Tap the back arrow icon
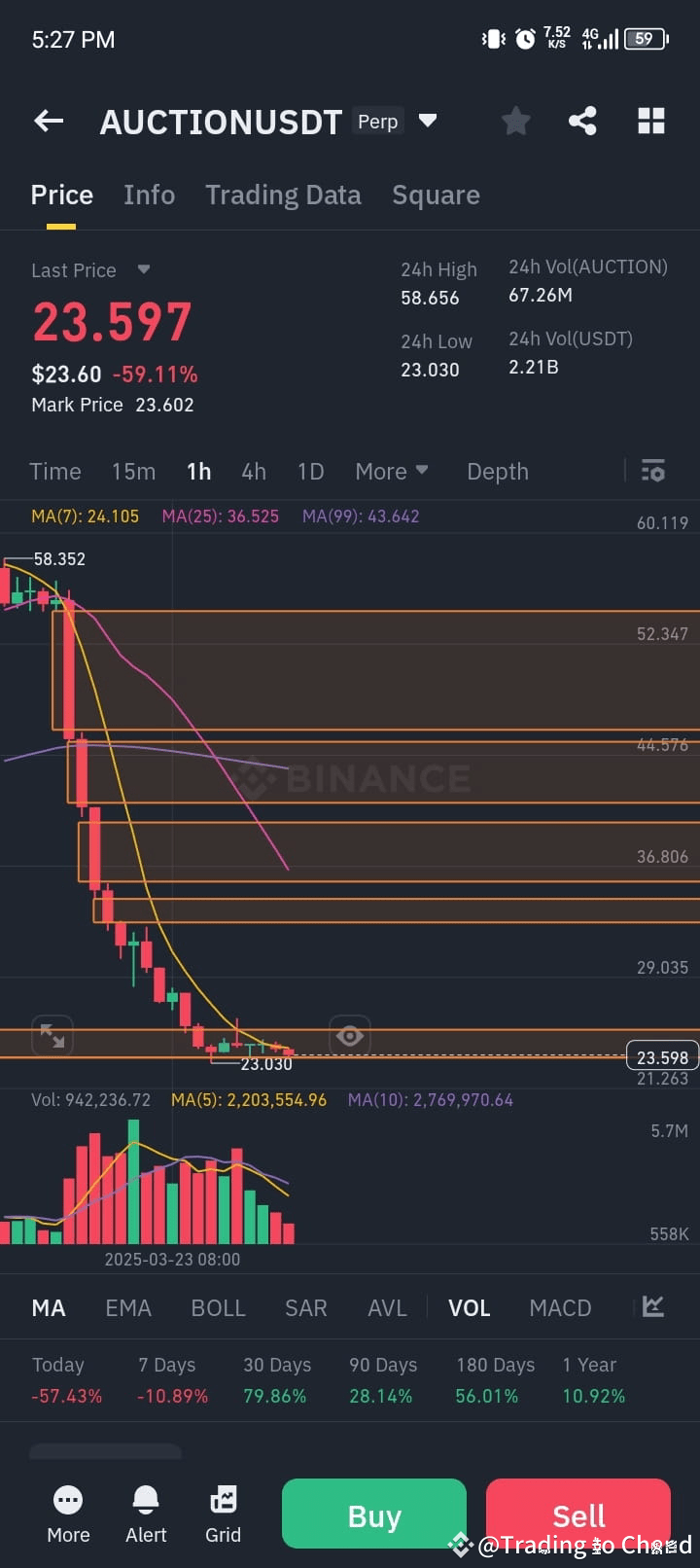 (x=49, y=122)
